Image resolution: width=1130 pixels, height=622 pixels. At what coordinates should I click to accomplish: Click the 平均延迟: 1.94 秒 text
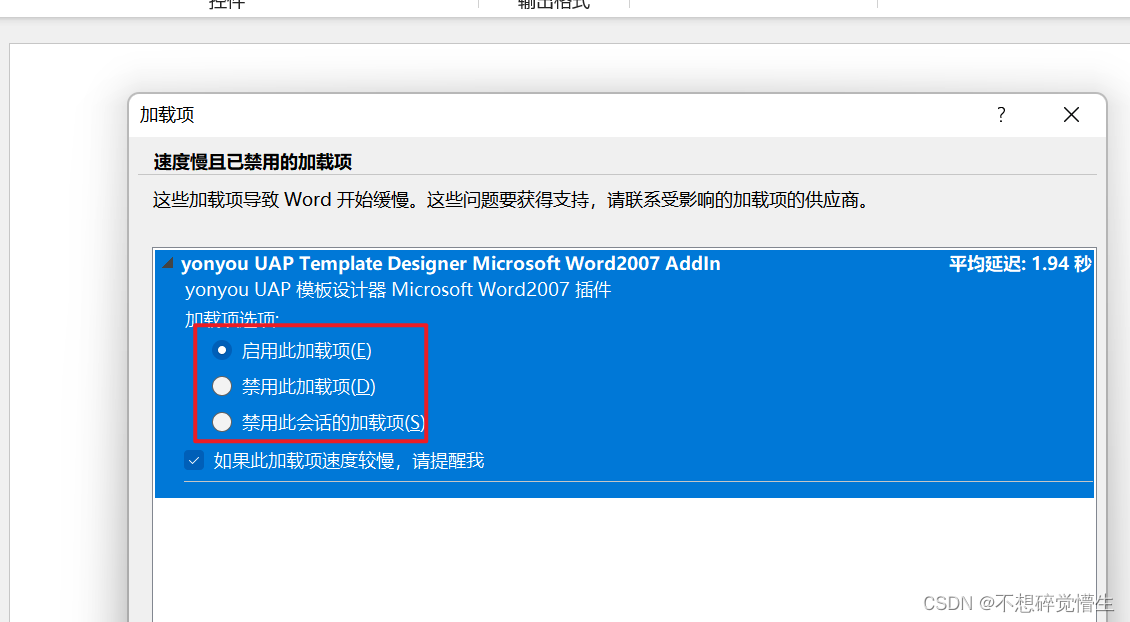pos(1020,264)
